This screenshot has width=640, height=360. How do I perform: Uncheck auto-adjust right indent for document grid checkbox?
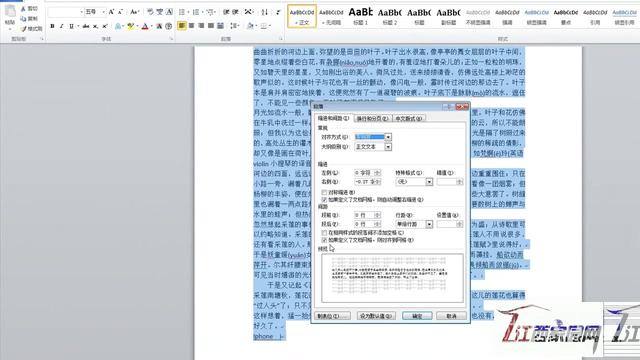pos(324,200)
